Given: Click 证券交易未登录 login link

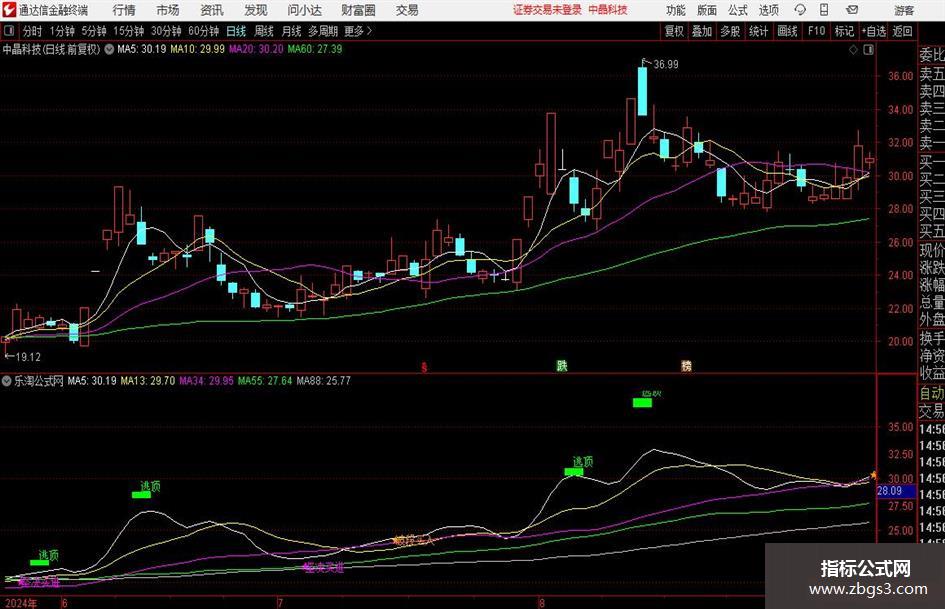Looking at the screenshot, I should pos(547,10).
